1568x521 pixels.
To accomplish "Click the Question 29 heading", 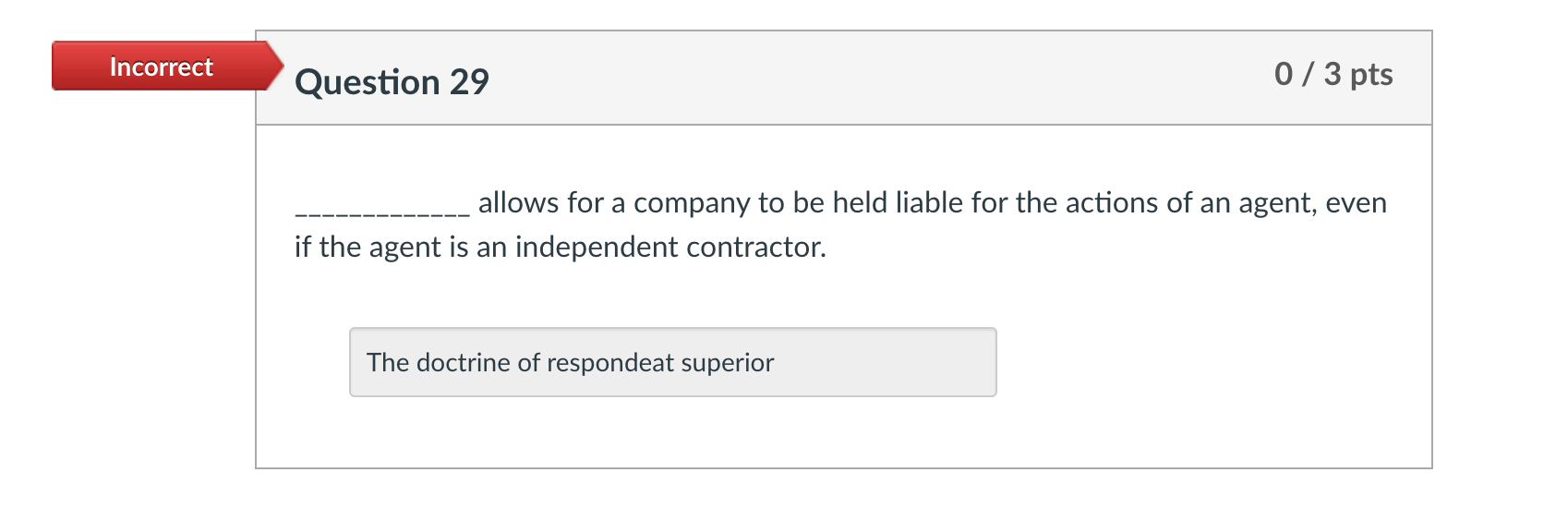I will coord(392,82).
